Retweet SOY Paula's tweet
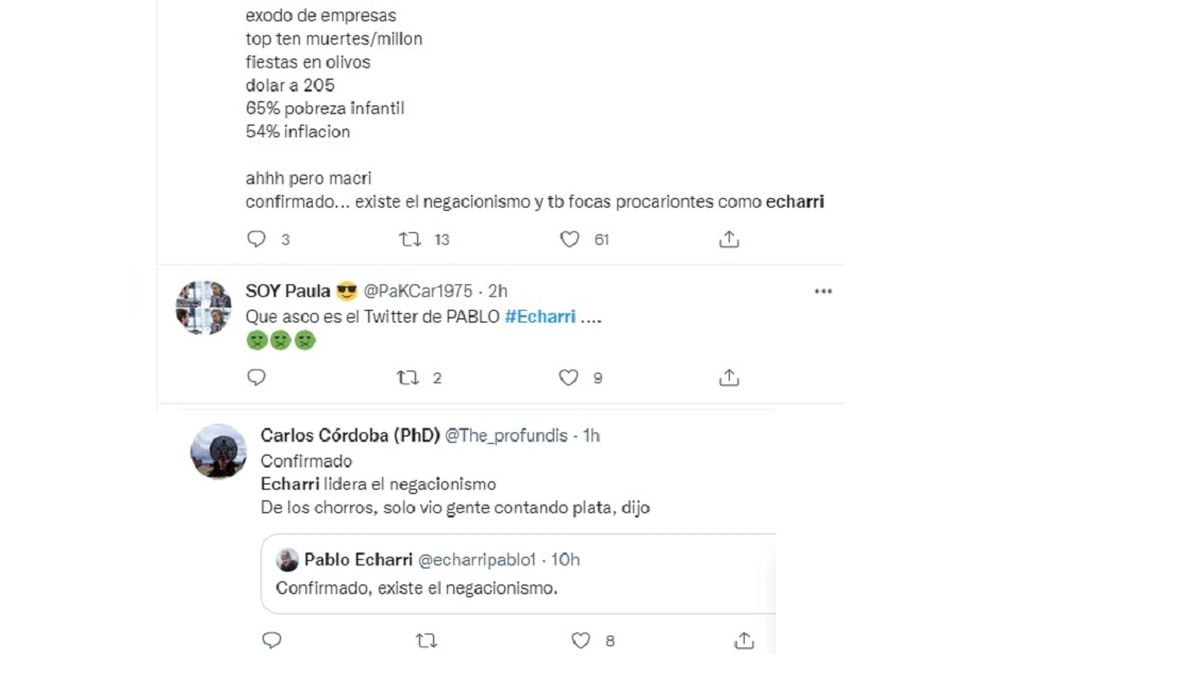The width and height of the screenshot is (1200, 675). coord(408,377)
